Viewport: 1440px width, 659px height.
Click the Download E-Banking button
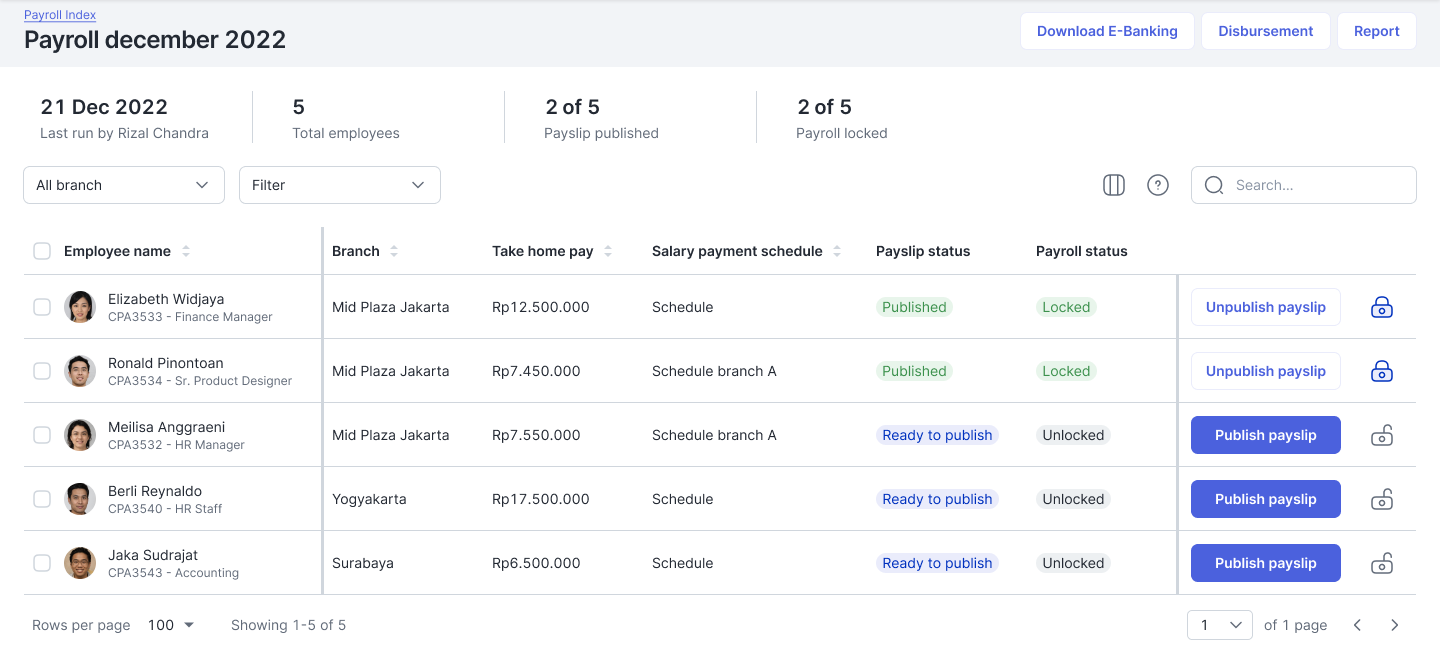pyautogui.click(x=1106, y=31)
